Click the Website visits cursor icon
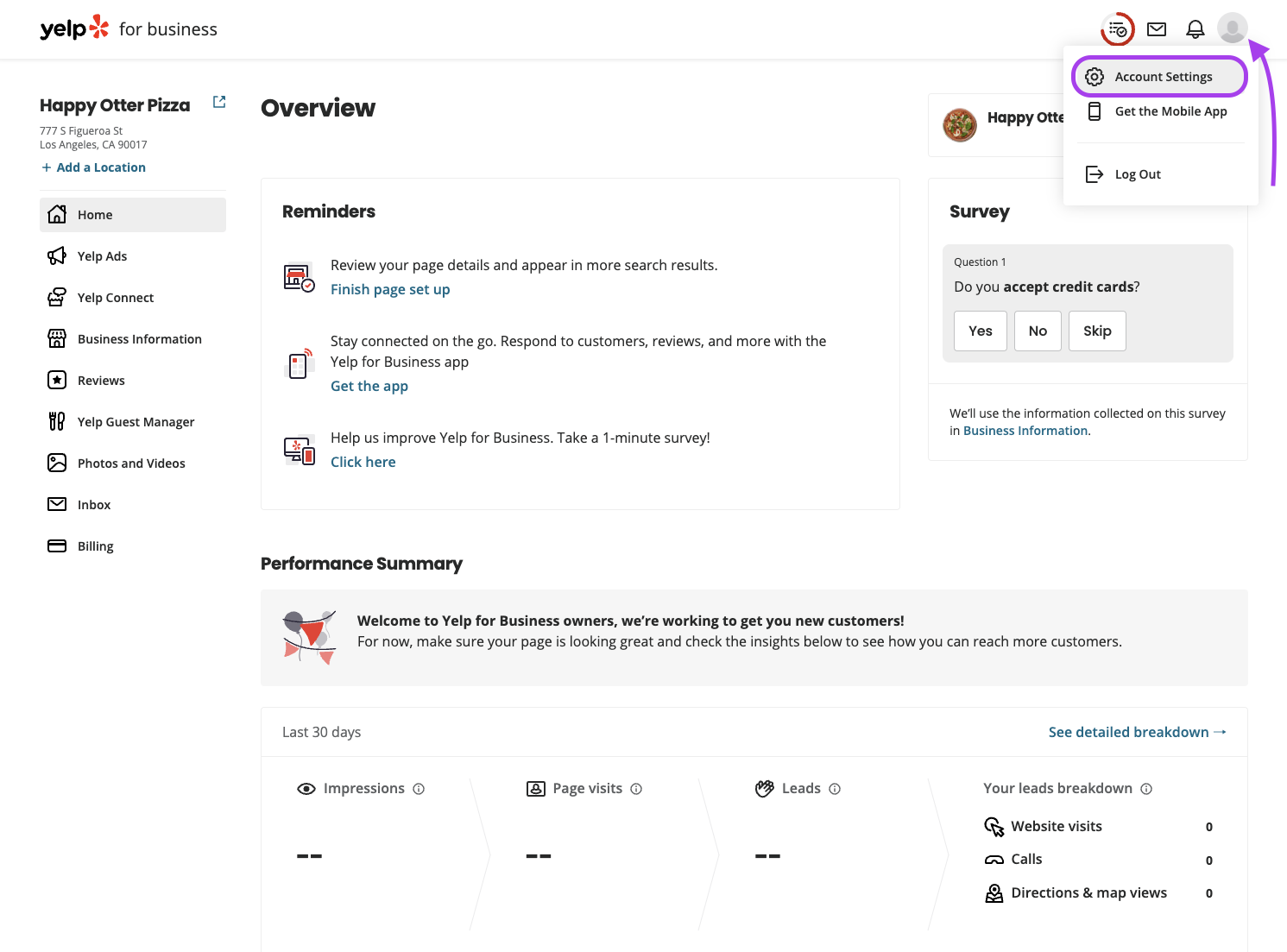This screenshot has width=1287, height=952. click(x=994, y=827)
